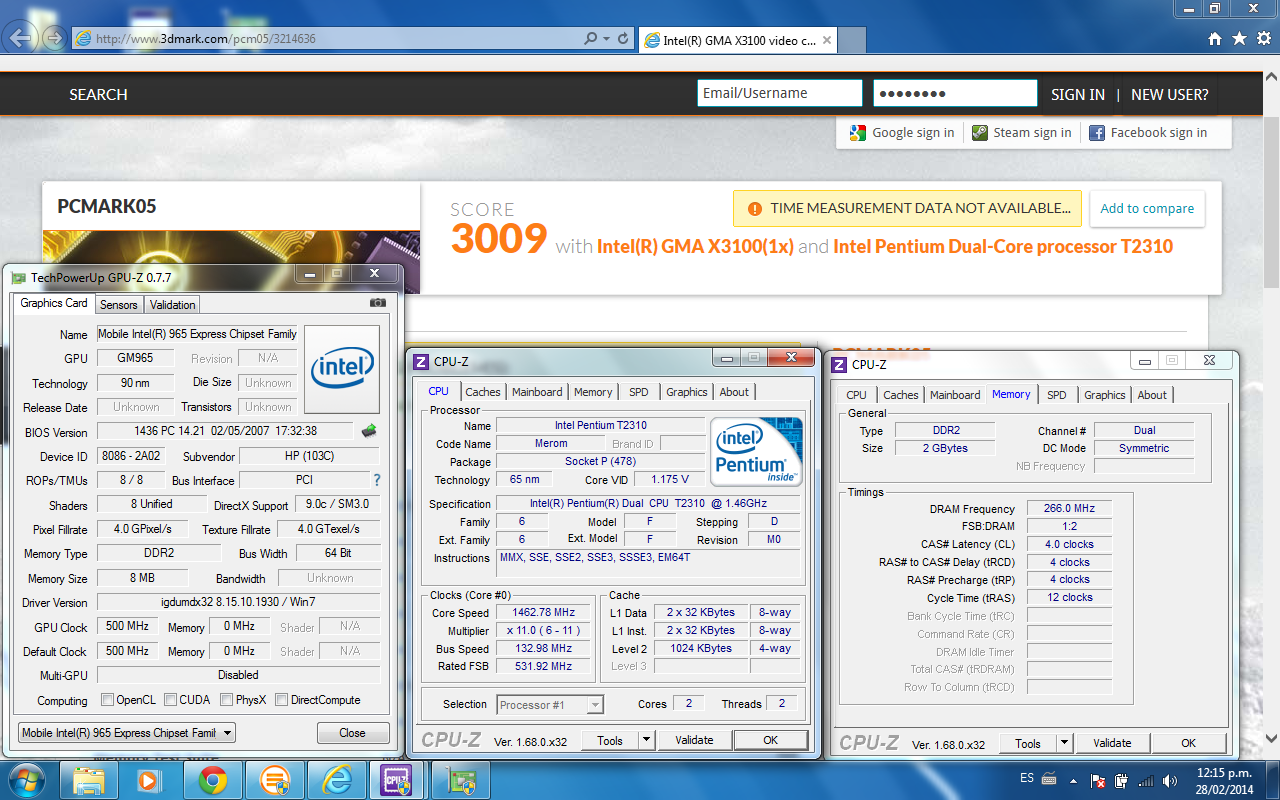Sign in with Facebook button

(x=1148, y=132)
